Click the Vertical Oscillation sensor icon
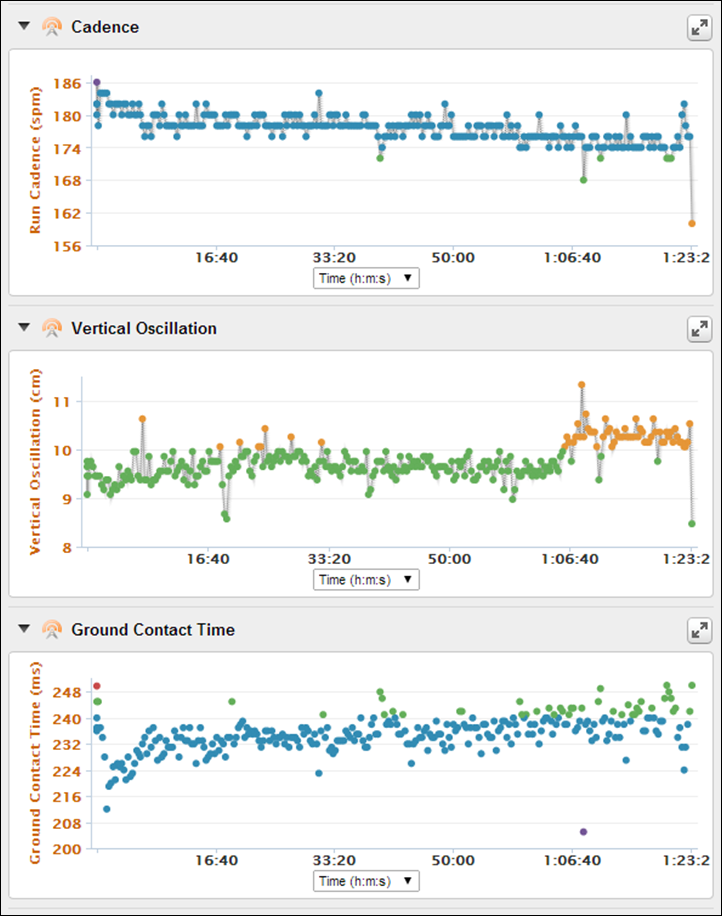The image size is (722, 916). click(52, 328)
